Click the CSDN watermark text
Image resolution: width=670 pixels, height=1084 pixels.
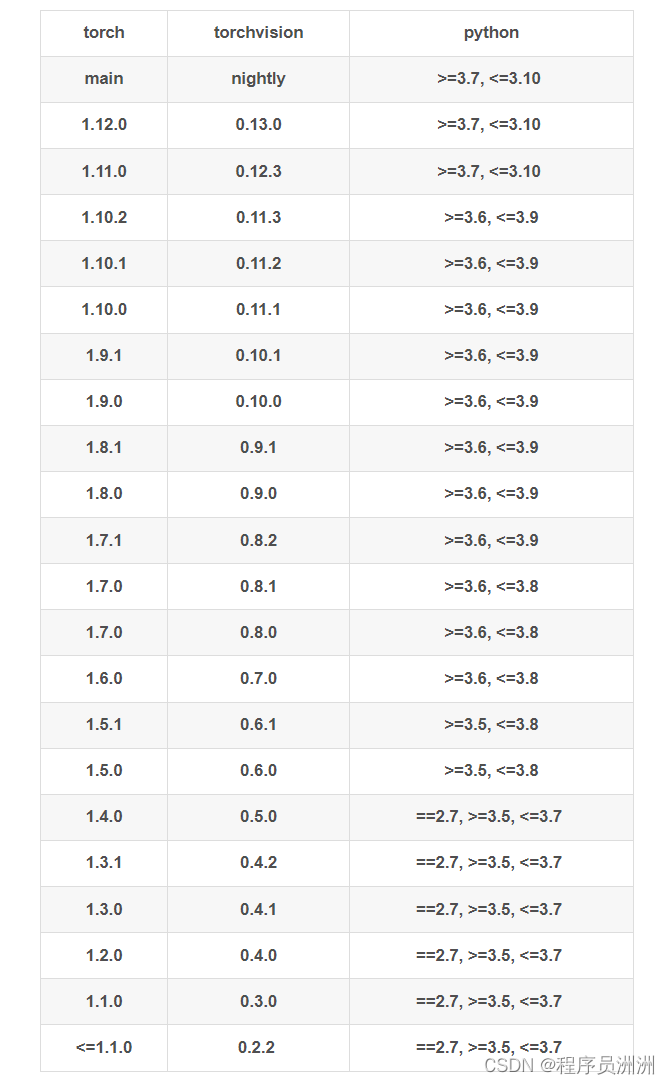pyautogui.click(x=569, y=1065)
